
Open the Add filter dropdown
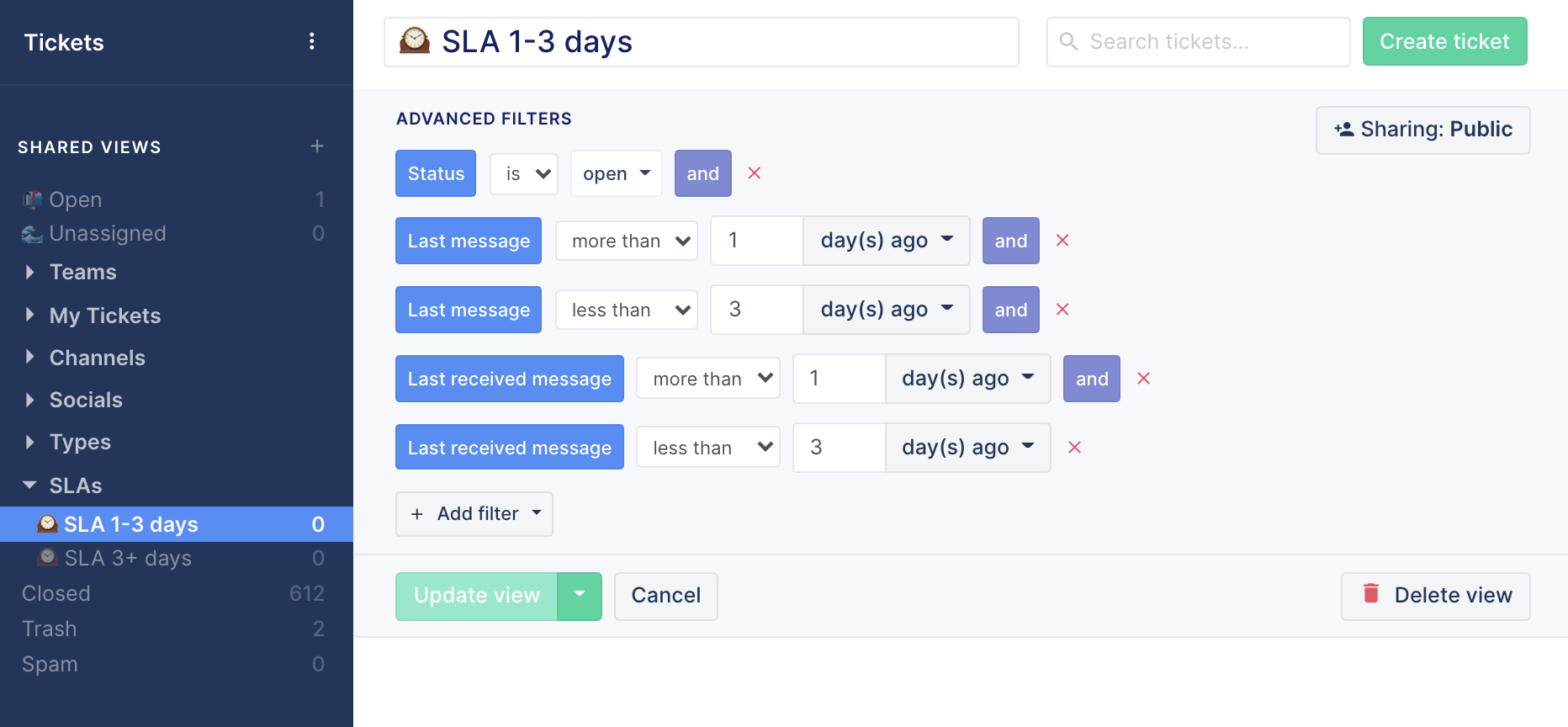474,514
